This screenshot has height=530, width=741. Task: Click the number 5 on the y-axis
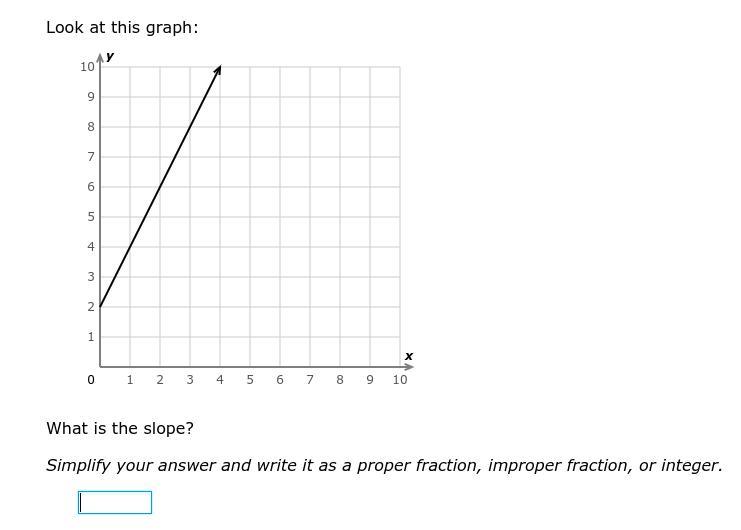pos(91,217)
